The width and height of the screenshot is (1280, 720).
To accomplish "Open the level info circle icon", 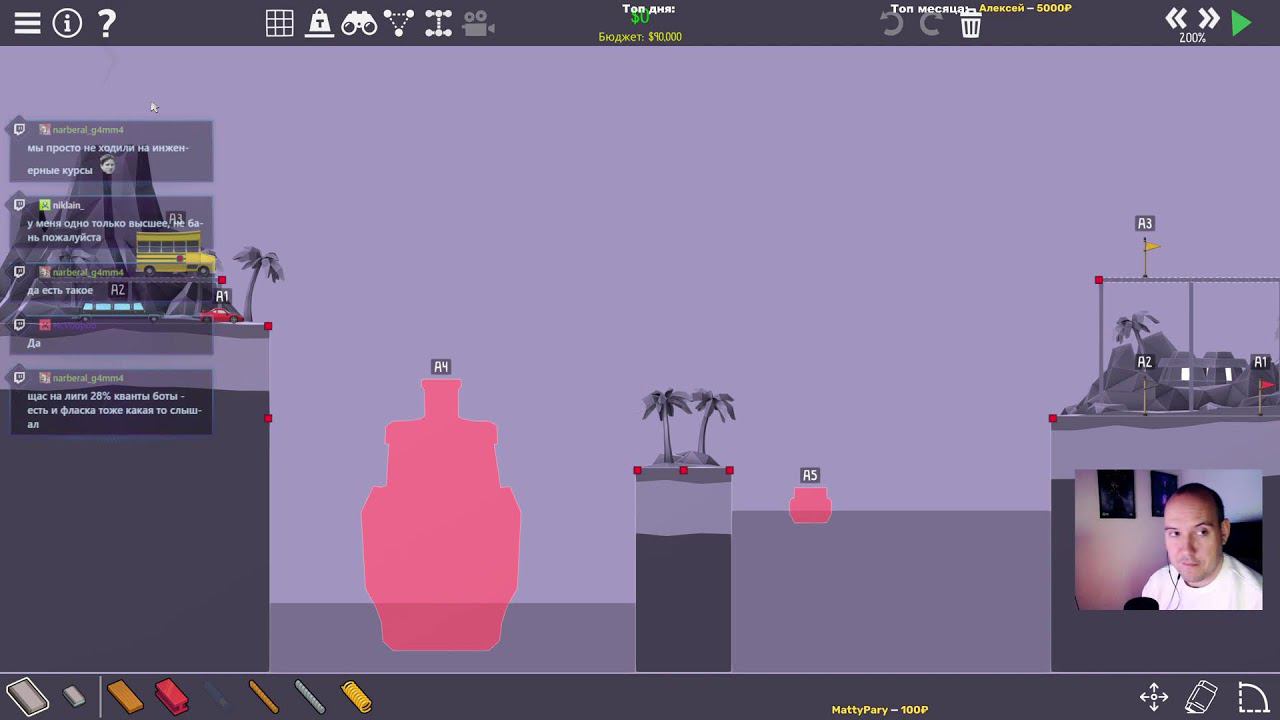I will (x=67, y=23).
